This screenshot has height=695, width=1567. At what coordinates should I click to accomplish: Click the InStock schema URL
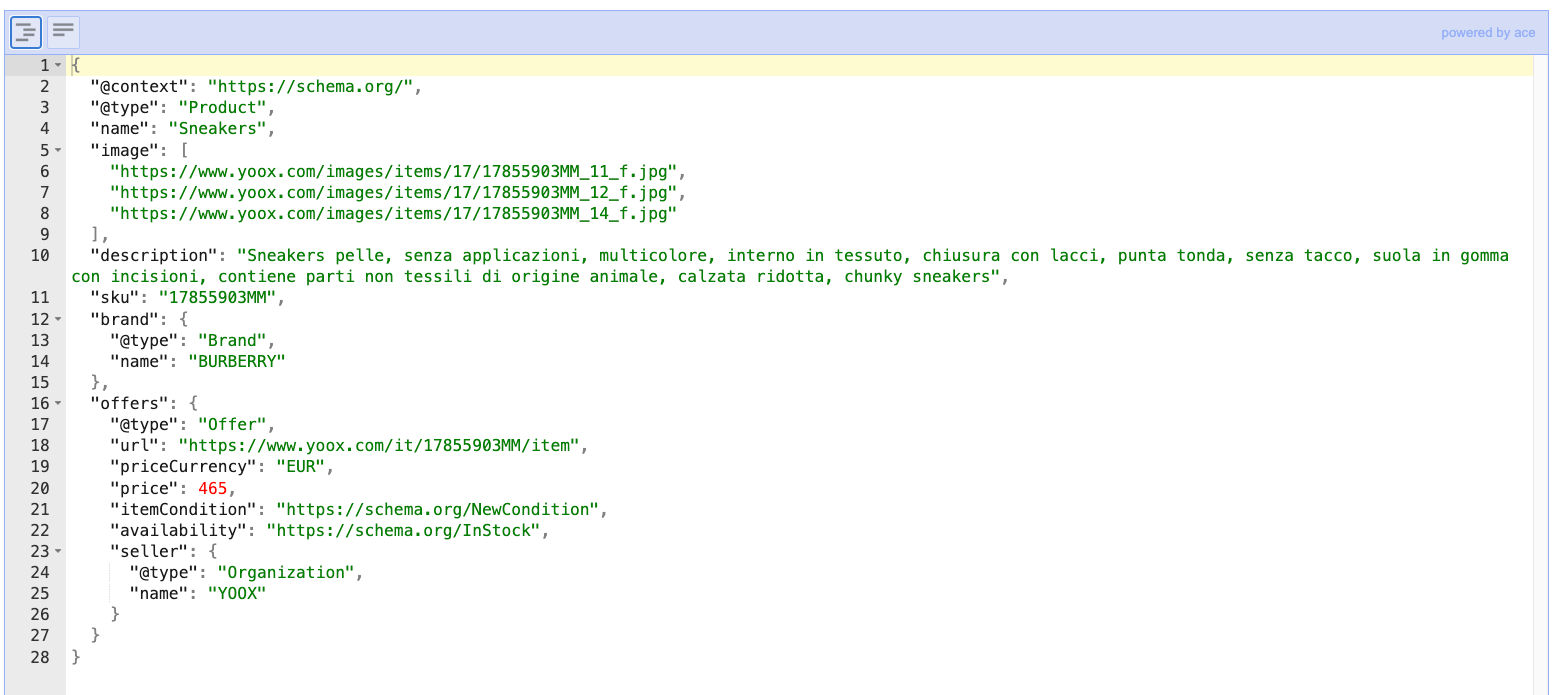pyautogui.click(x=403, y=530)
